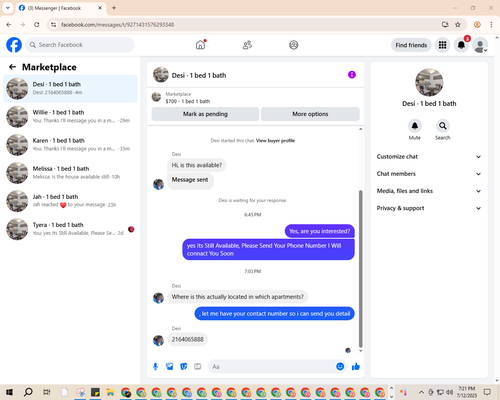This screenshot has height=400, width=500.
Task: Click the scroll-down arrow of chat scrollbar
Action: 360,351
